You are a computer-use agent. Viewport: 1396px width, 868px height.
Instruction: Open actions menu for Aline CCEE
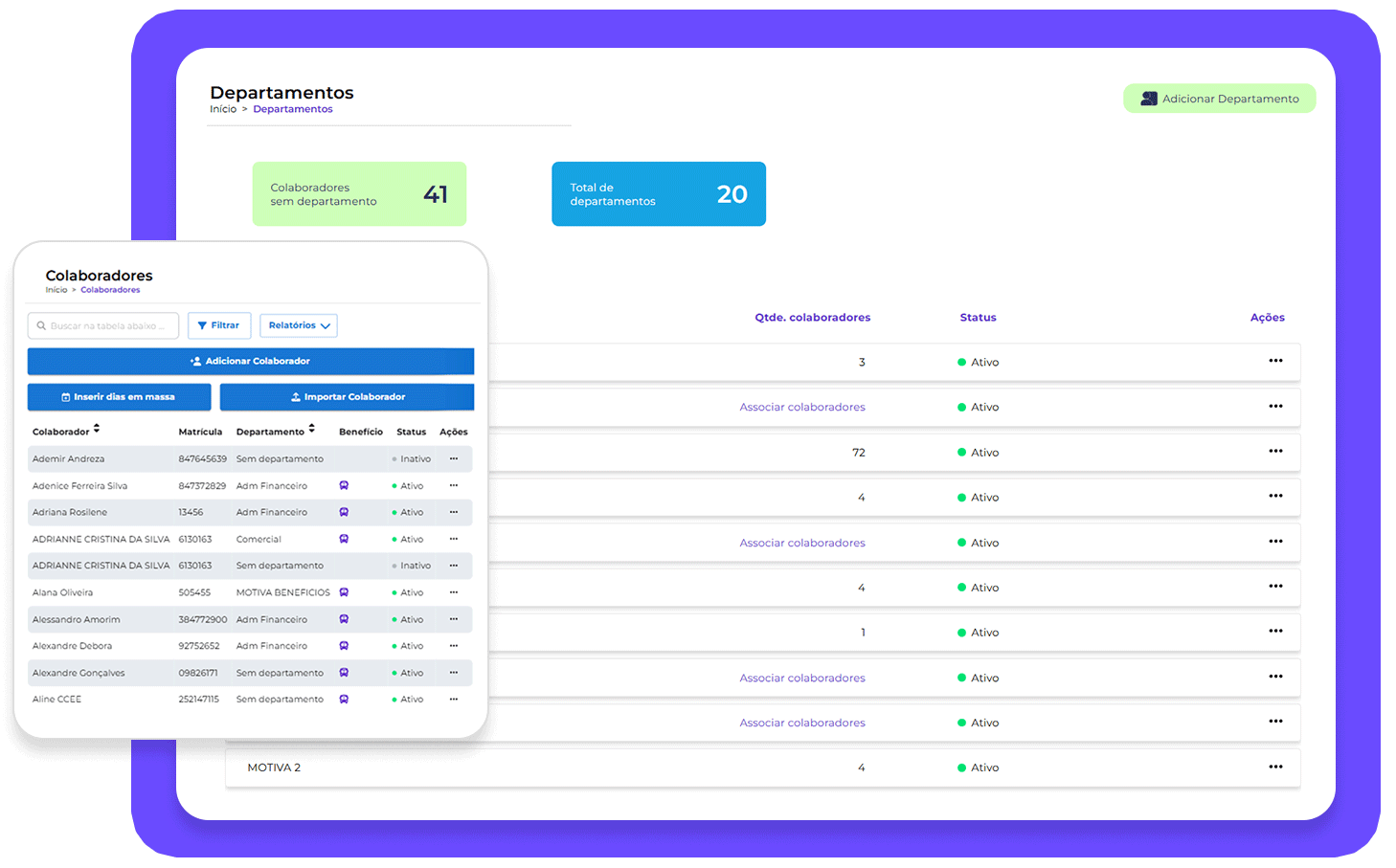tap(454, 699)
